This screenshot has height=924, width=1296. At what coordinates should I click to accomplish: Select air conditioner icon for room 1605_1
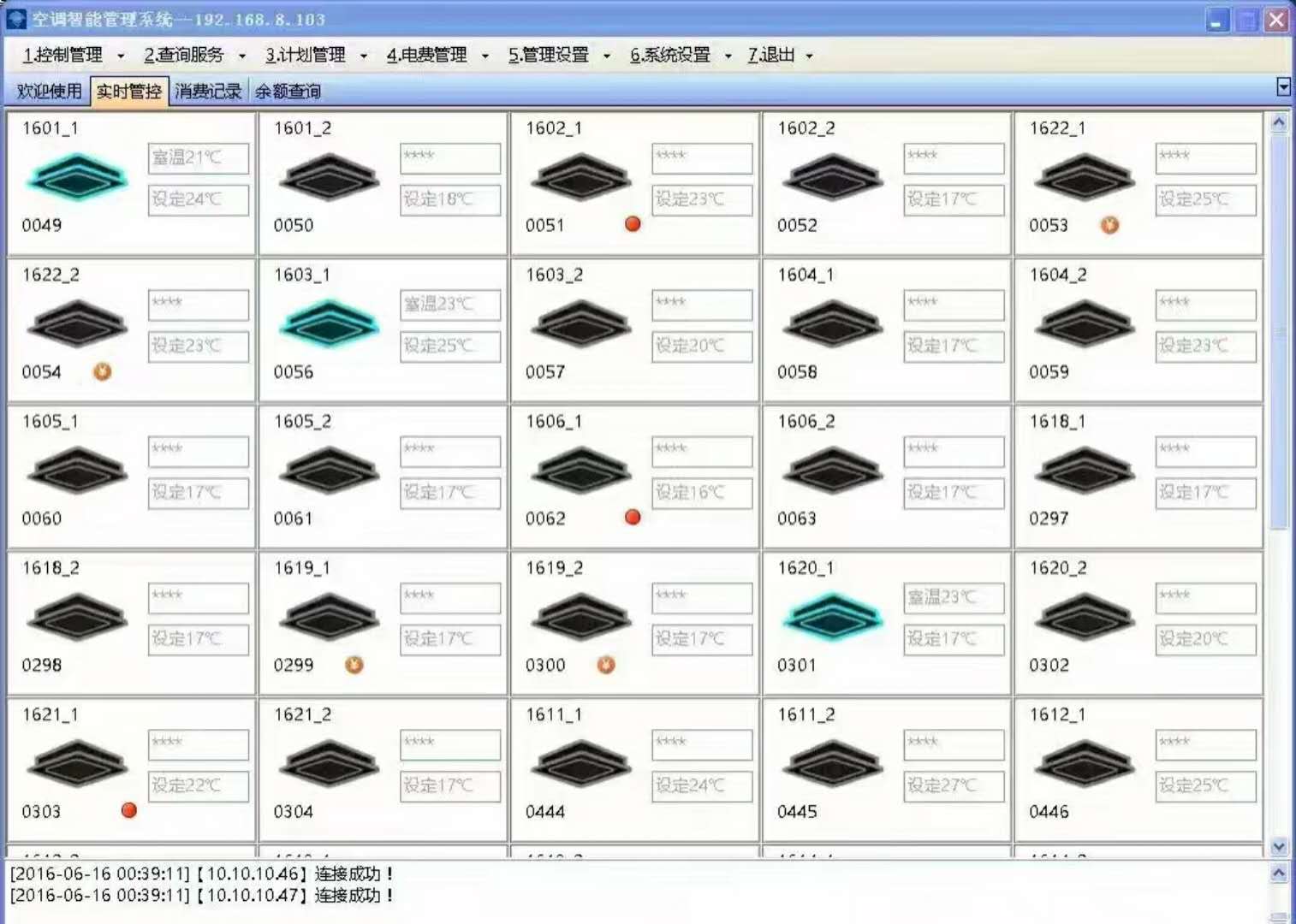77,470
